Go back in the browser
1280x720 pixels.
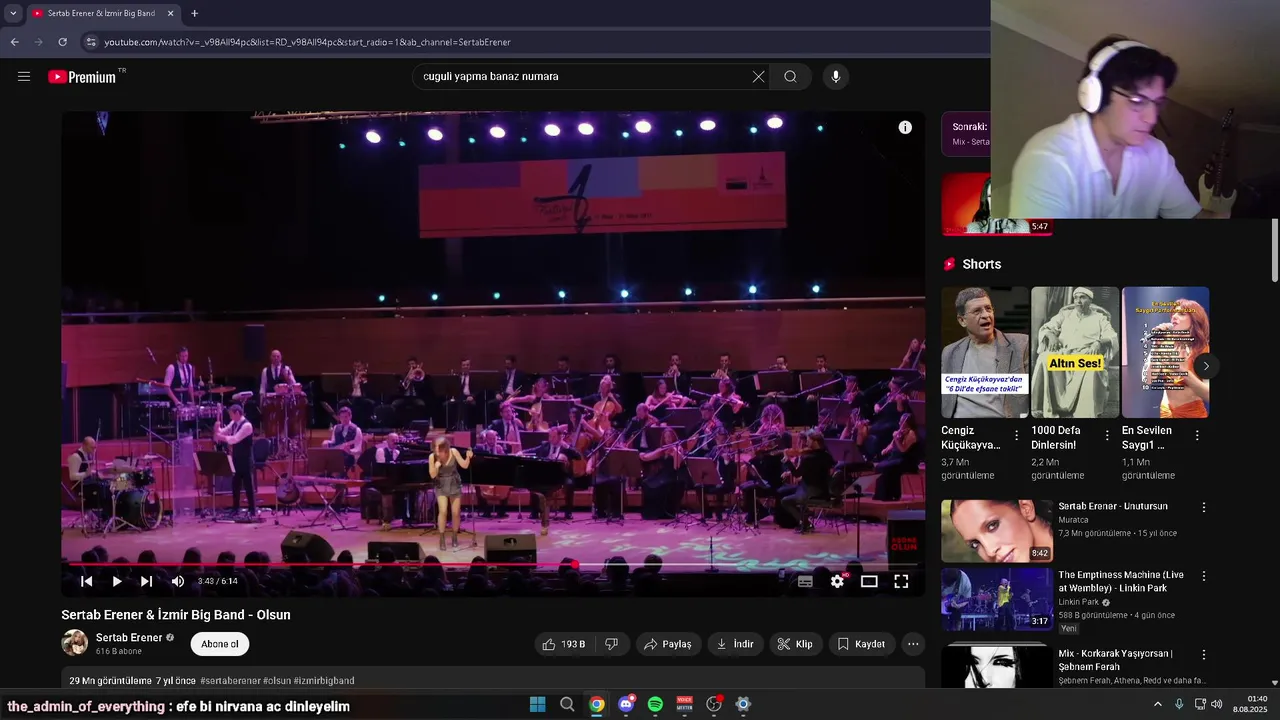(x=15, y=42)
